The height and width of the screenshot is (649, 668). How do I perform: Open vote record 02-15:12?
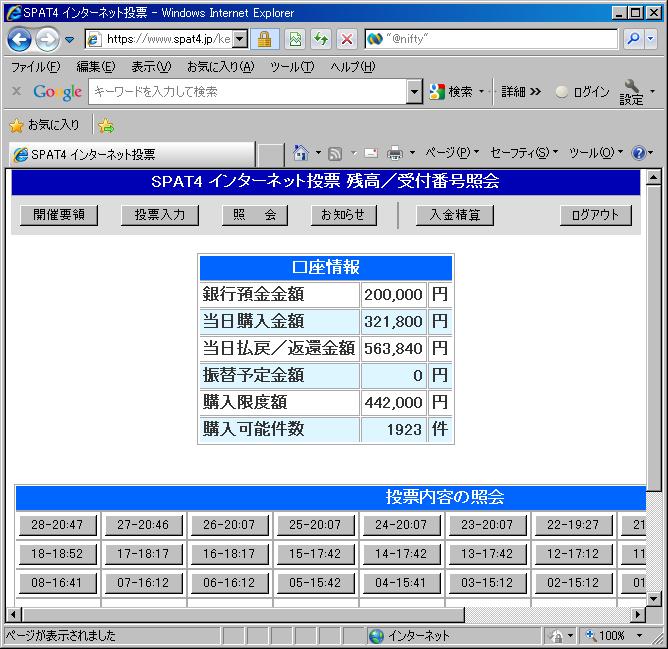click(573, 583)
